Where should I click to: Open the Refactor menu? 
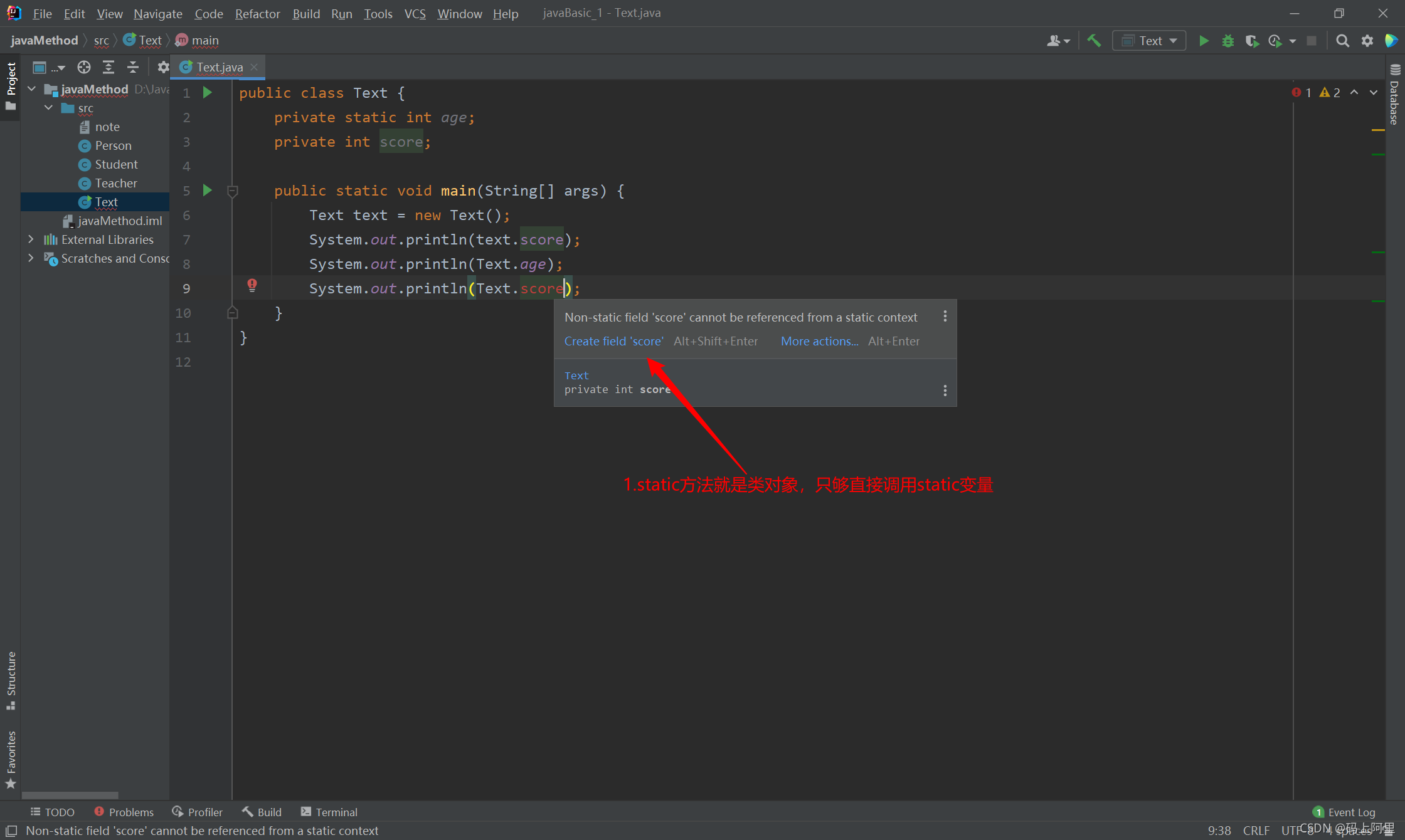(257, 13)
